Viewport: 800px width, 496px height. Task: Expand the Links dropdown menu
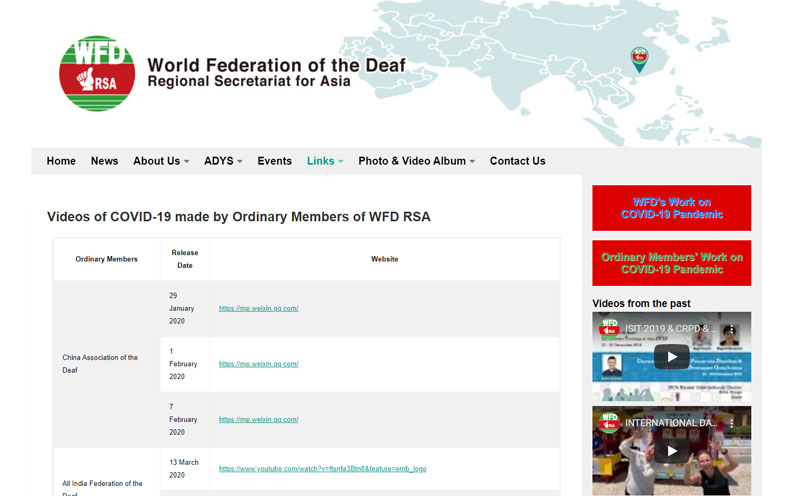(325, 161)
